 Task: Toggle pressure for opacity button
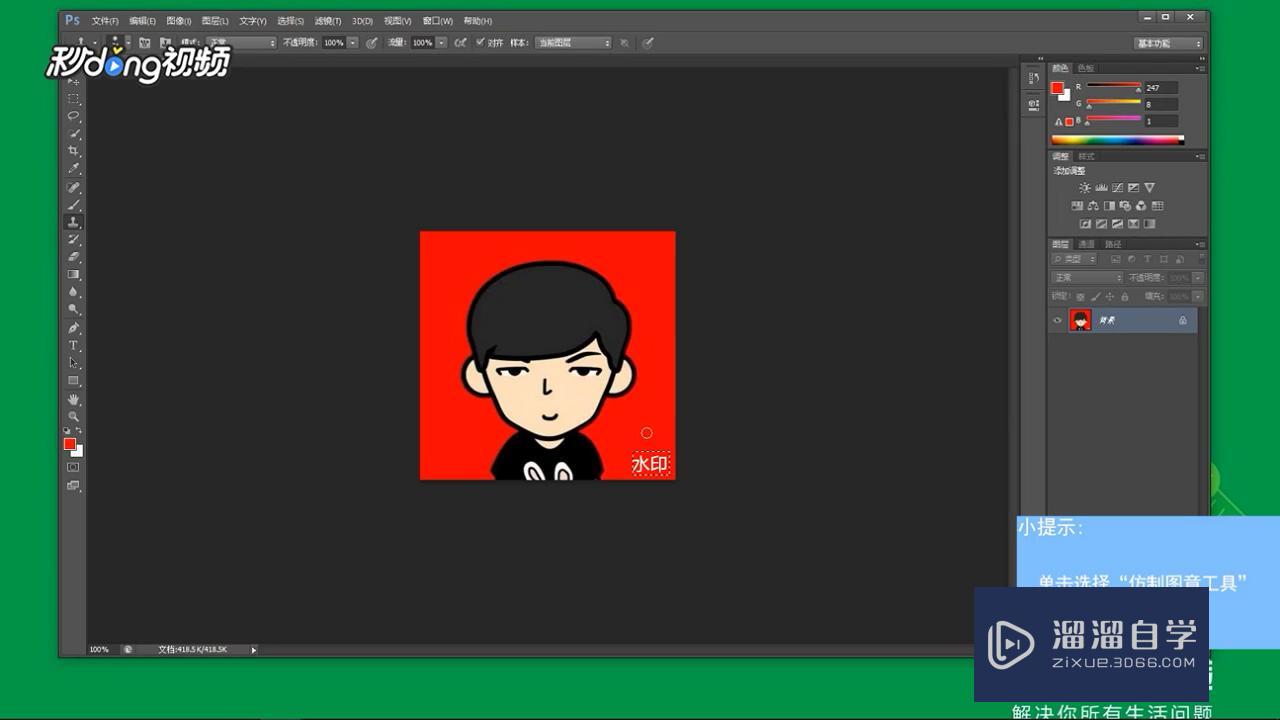click(370, 43)
